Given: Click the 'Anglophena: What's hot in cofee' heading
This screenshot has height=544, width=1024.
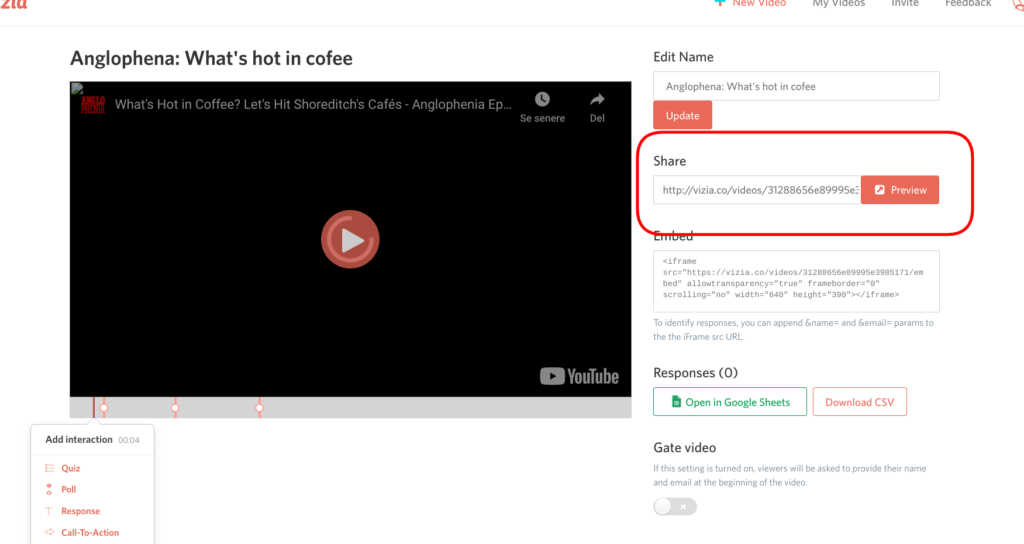Looking at the screenshot, I should [211, 58].
